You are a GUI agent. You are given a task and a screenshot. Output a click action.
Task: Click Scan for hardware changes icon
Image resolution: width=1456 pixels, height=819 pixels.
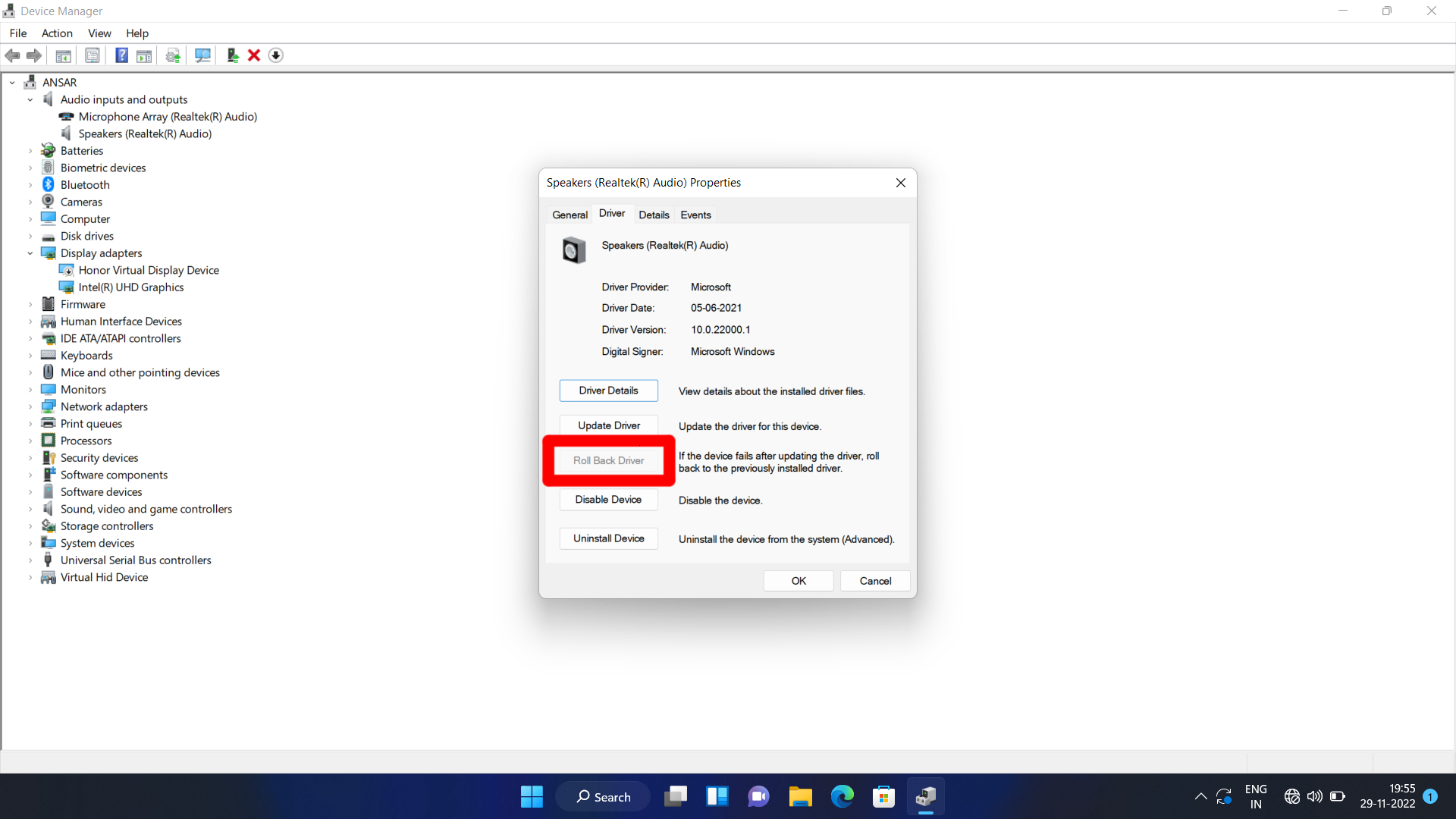[x=202, y=55]
